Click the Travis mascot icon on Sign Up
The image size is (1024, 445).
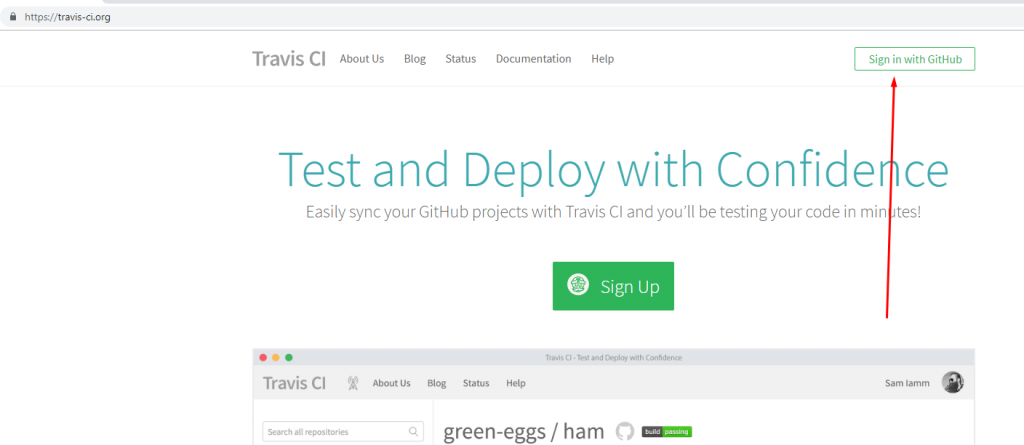click(578, 285)
